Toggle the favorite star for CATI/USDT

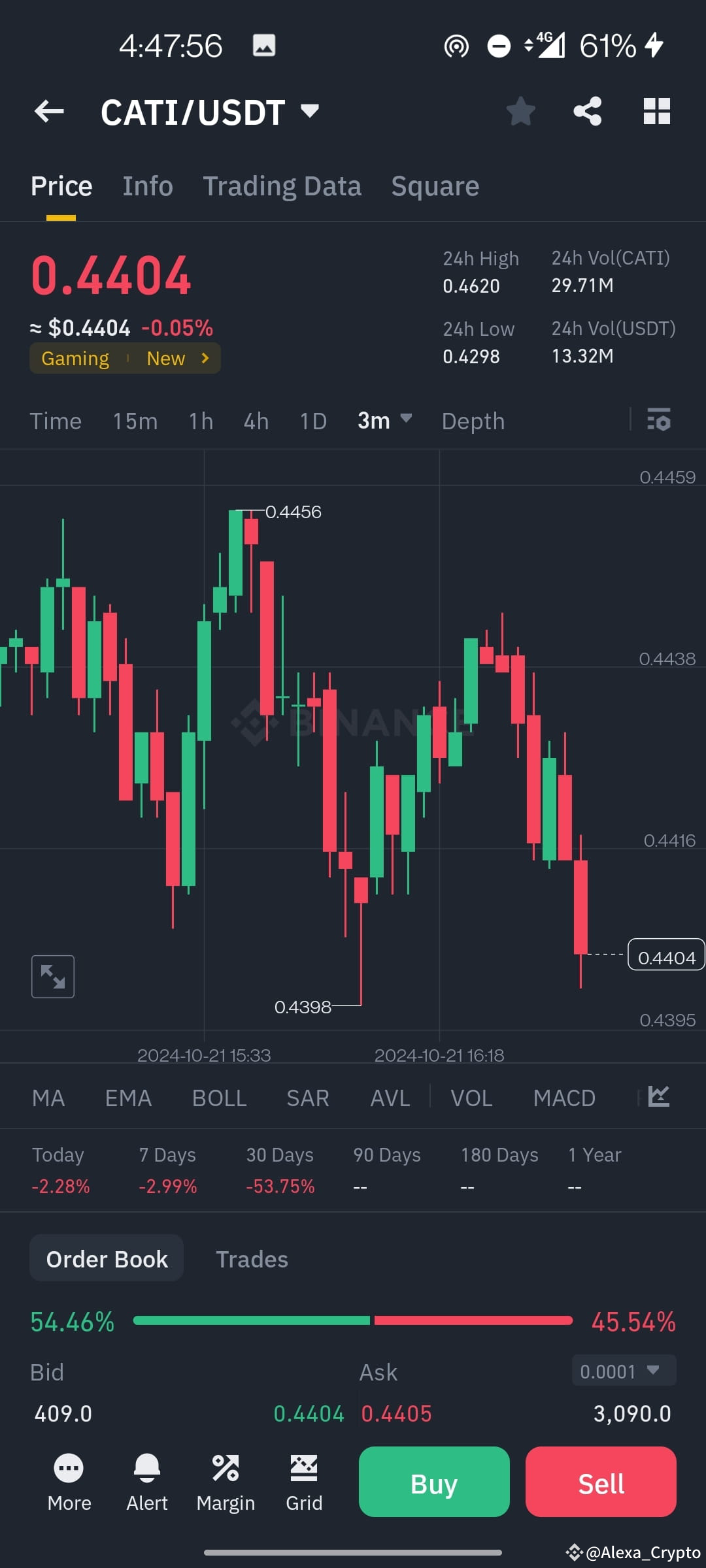click(x=521, y=111)
